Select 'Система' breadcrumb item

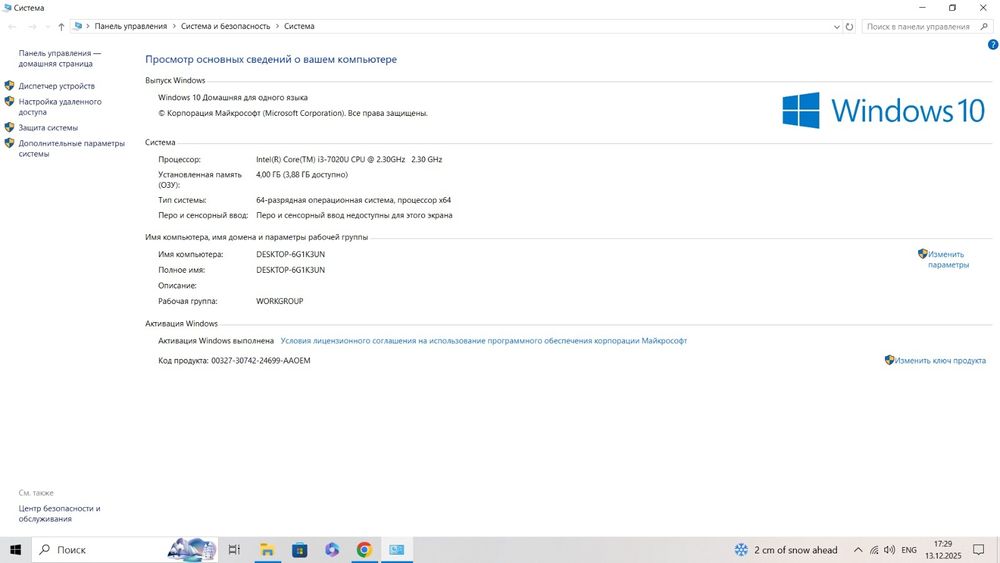299,26
